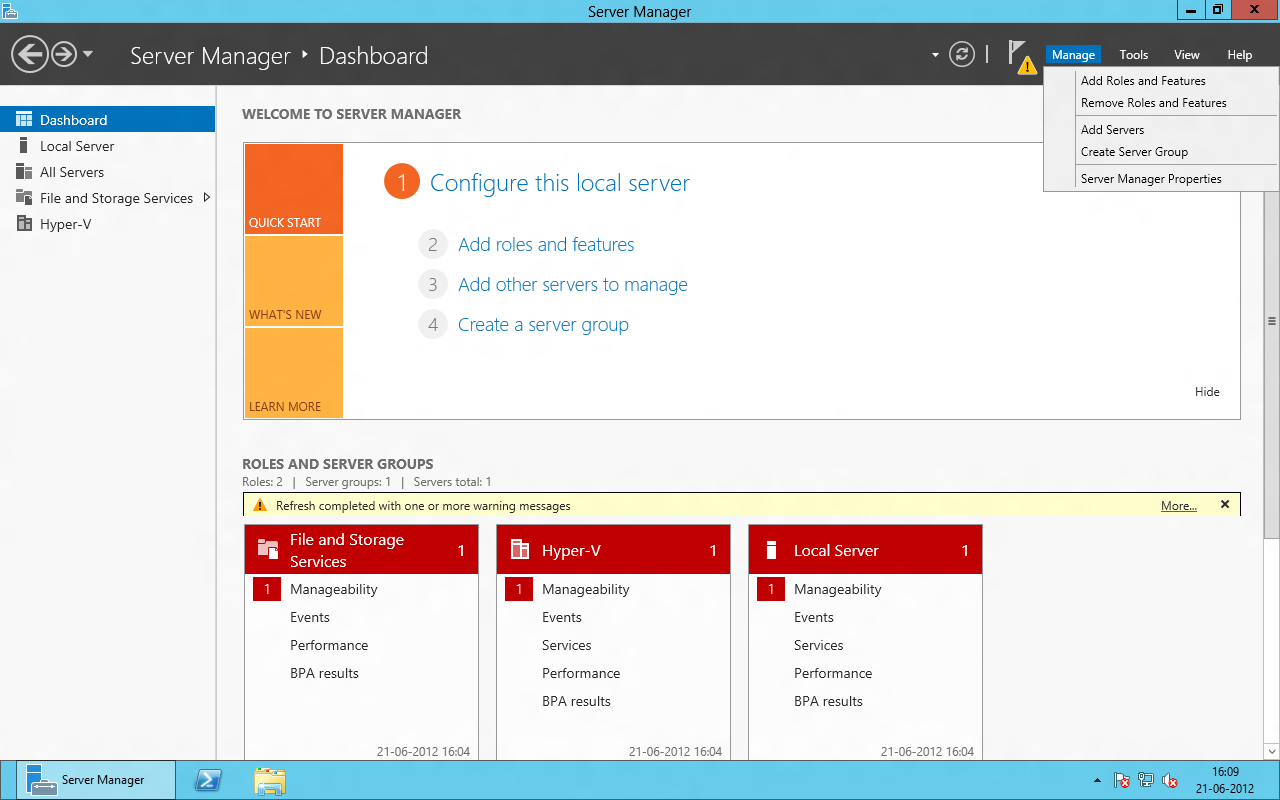The height and width of the screenshot is (800, 1280).
Task: Select Local Server in navigation pane
Action: coord(77,146)
